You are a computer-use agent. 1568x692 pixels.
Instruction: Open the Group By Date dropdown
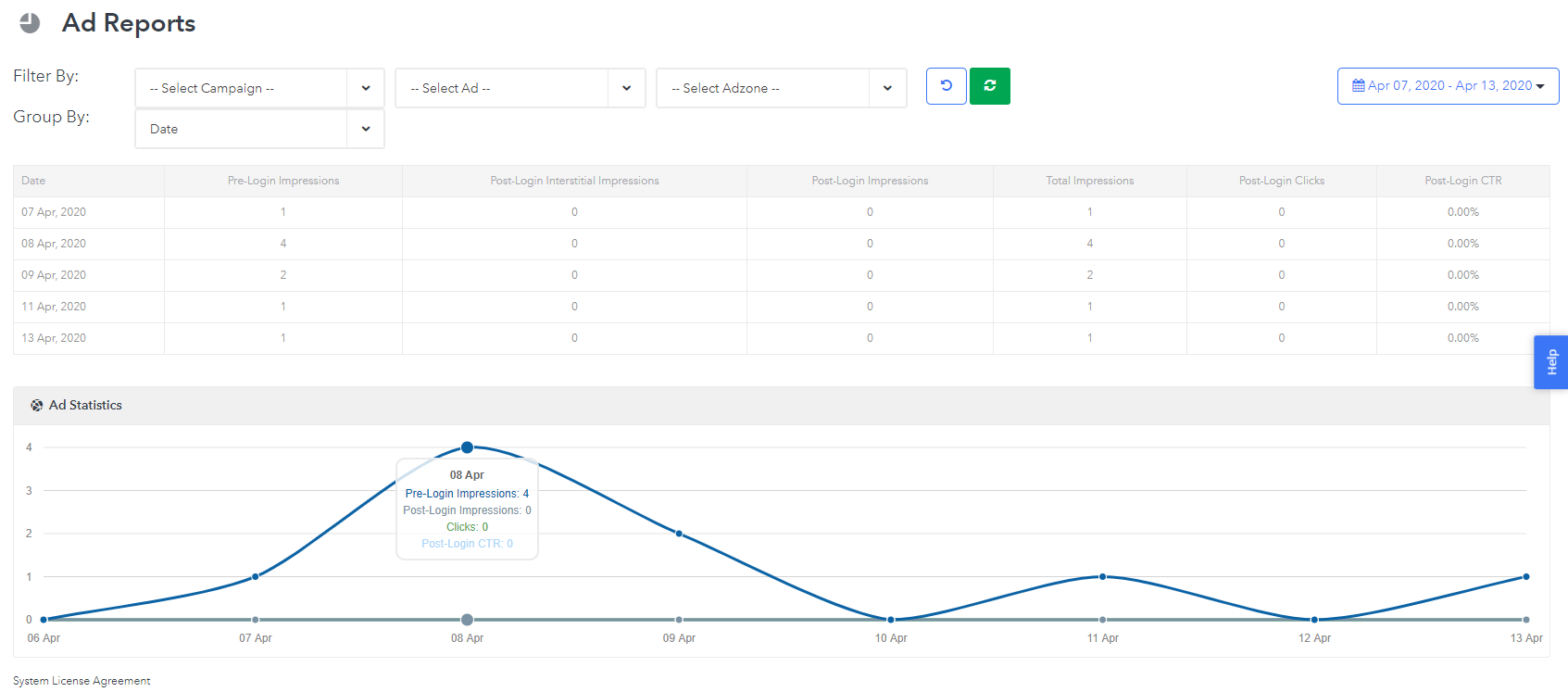coord(259,129)
